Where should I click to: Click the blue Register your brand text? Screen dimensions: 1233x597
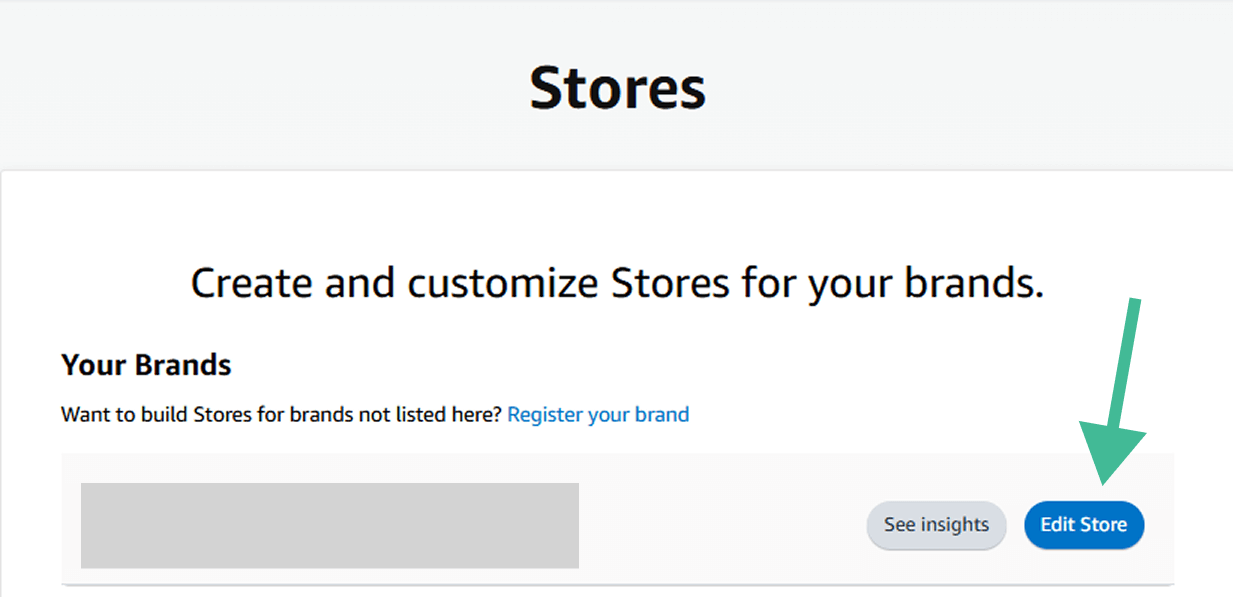click(598, 414)
